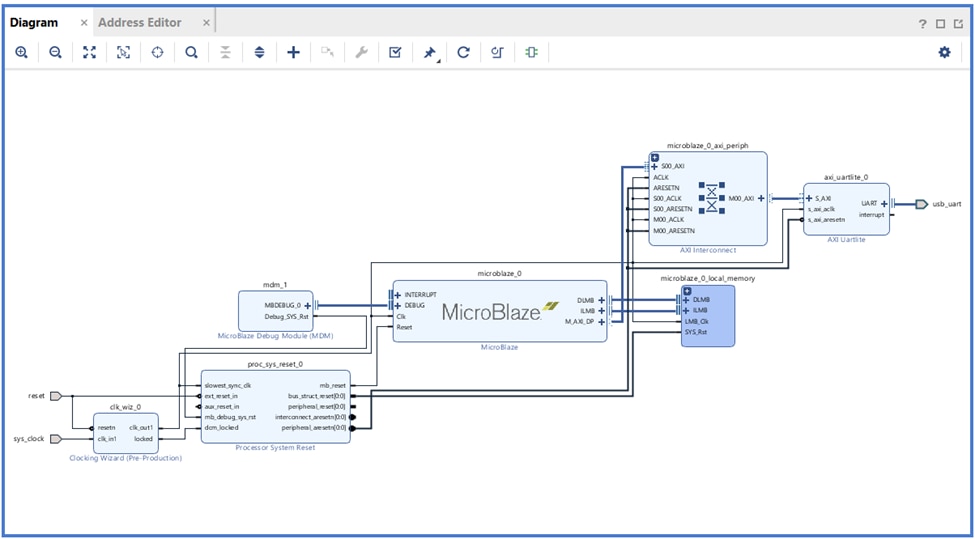Select the MicroBlaze logo block
This screenshot has height=539, width=975.
[501, 310]
